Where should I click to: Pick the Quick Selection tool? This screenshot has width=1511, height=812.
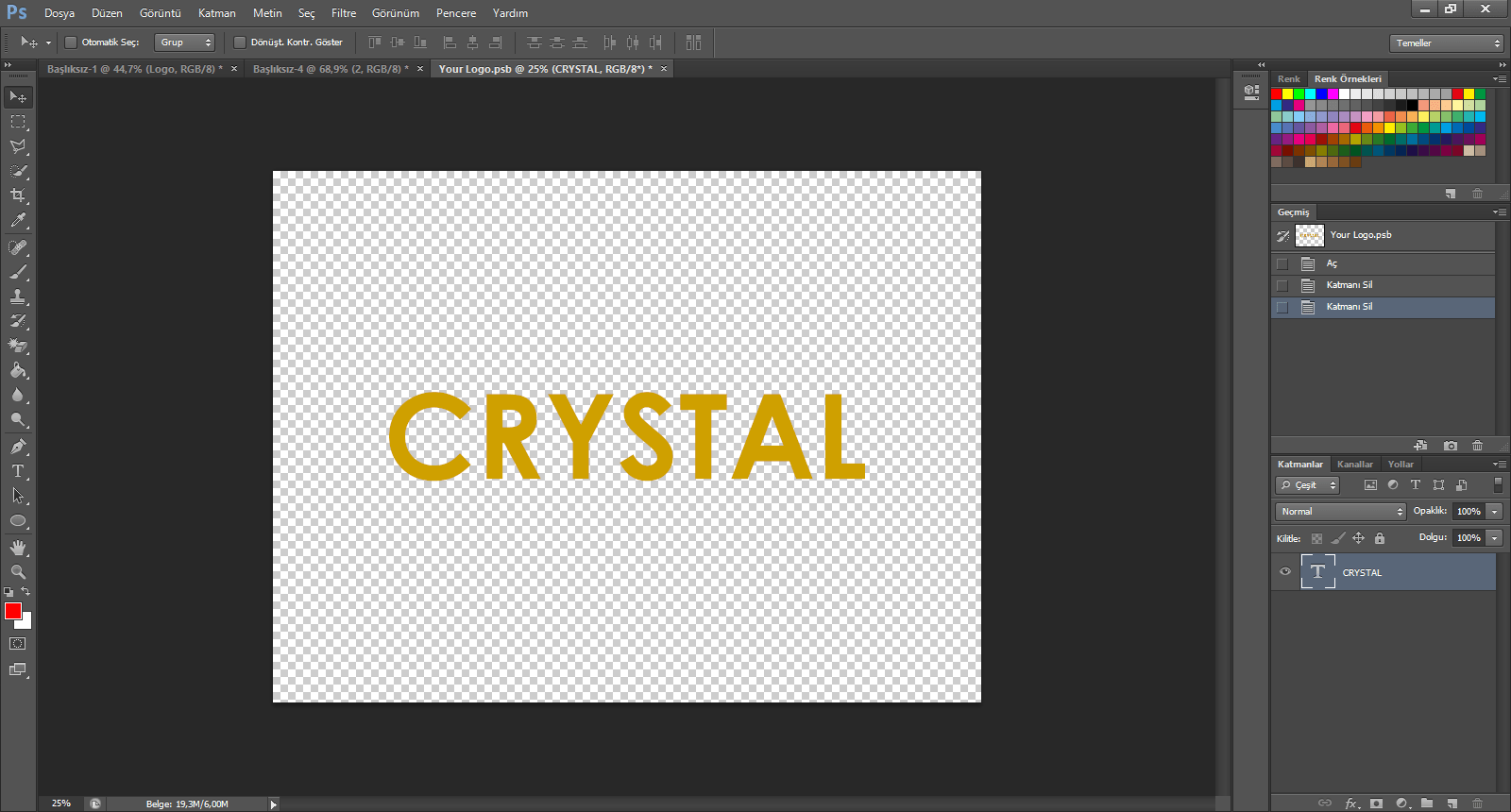tap(18, 171)
